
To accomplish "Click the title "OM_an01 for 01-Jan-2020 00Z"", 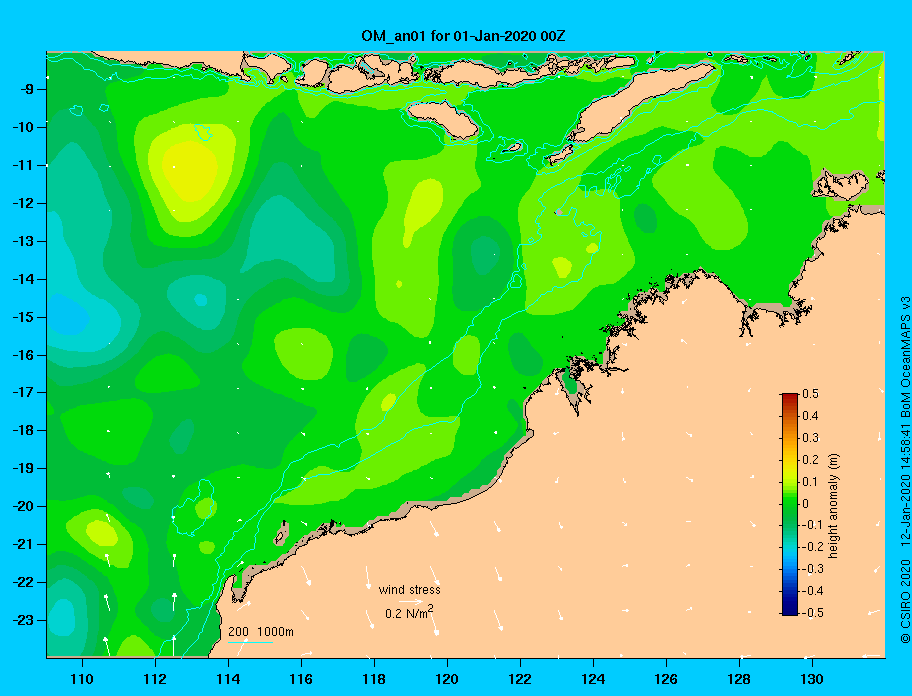I will point(463,36).
